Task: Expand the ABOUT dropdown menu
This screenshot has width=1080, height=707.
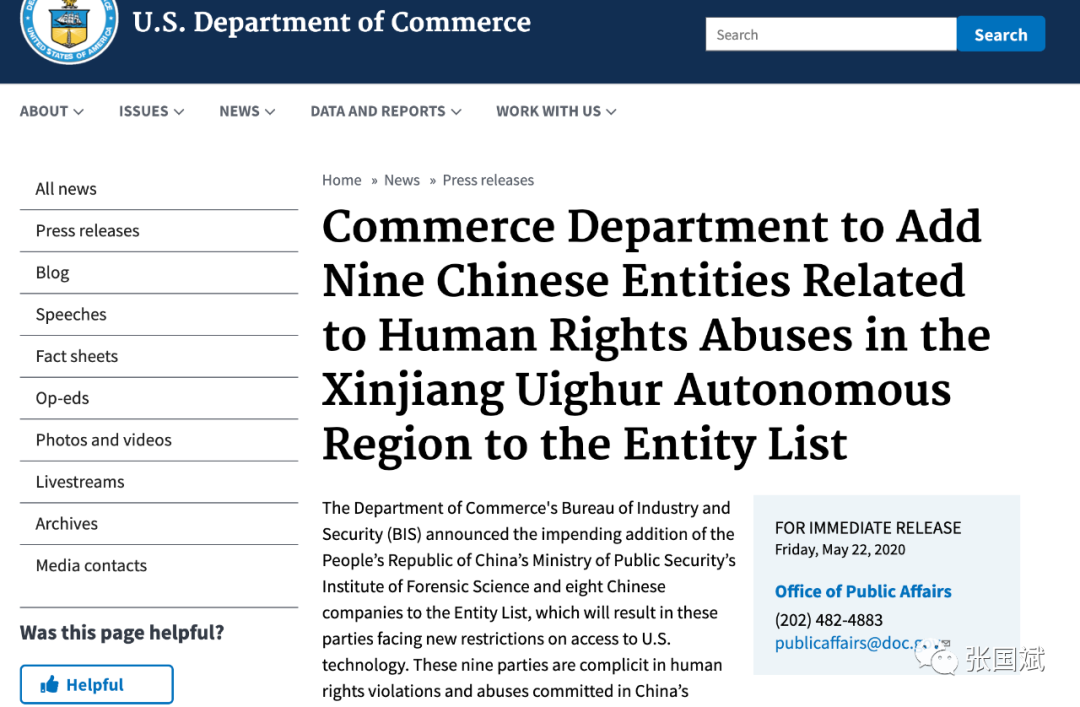Action: [51, 111]
